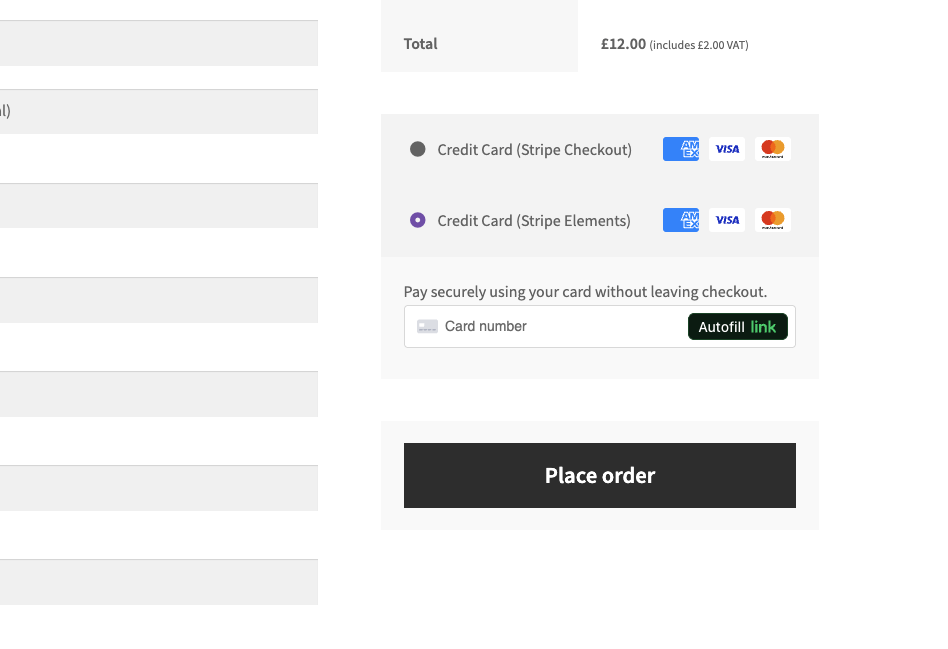948x649 pixels.
Task: Select Credit Card (Stripe Elements) radio button
Action: coord(417,220)
